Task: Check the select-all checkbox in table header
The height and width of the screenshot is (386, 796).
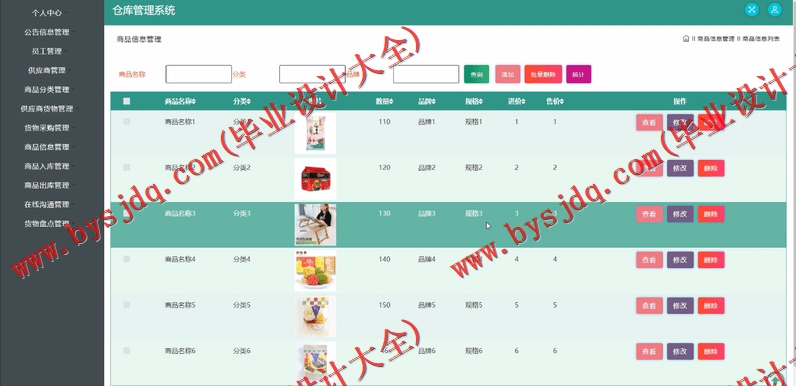Action: [126, 102]
